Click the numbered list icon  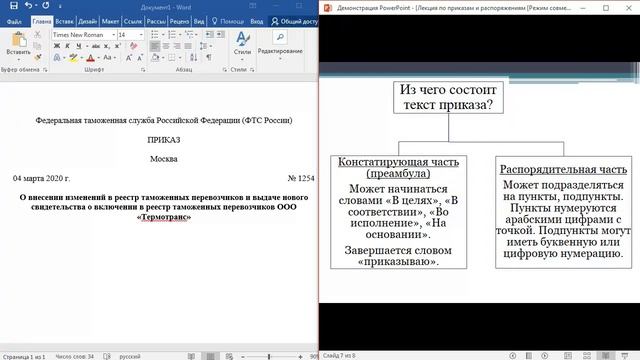[x=172, y=35]
